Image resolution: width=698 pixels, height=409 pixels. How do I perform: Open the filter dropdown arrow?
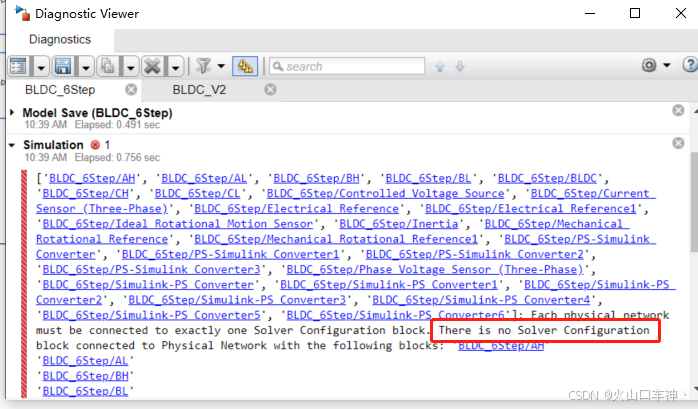(x=222, y=66)
